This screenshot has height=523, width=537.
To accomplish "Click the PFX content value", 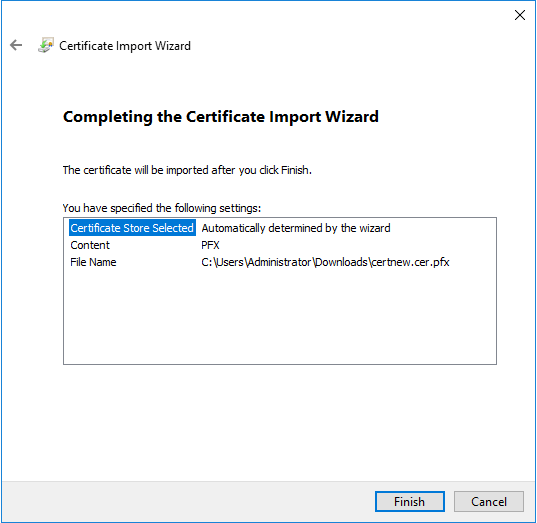I will pyautogui.click(x=210, y=245).
